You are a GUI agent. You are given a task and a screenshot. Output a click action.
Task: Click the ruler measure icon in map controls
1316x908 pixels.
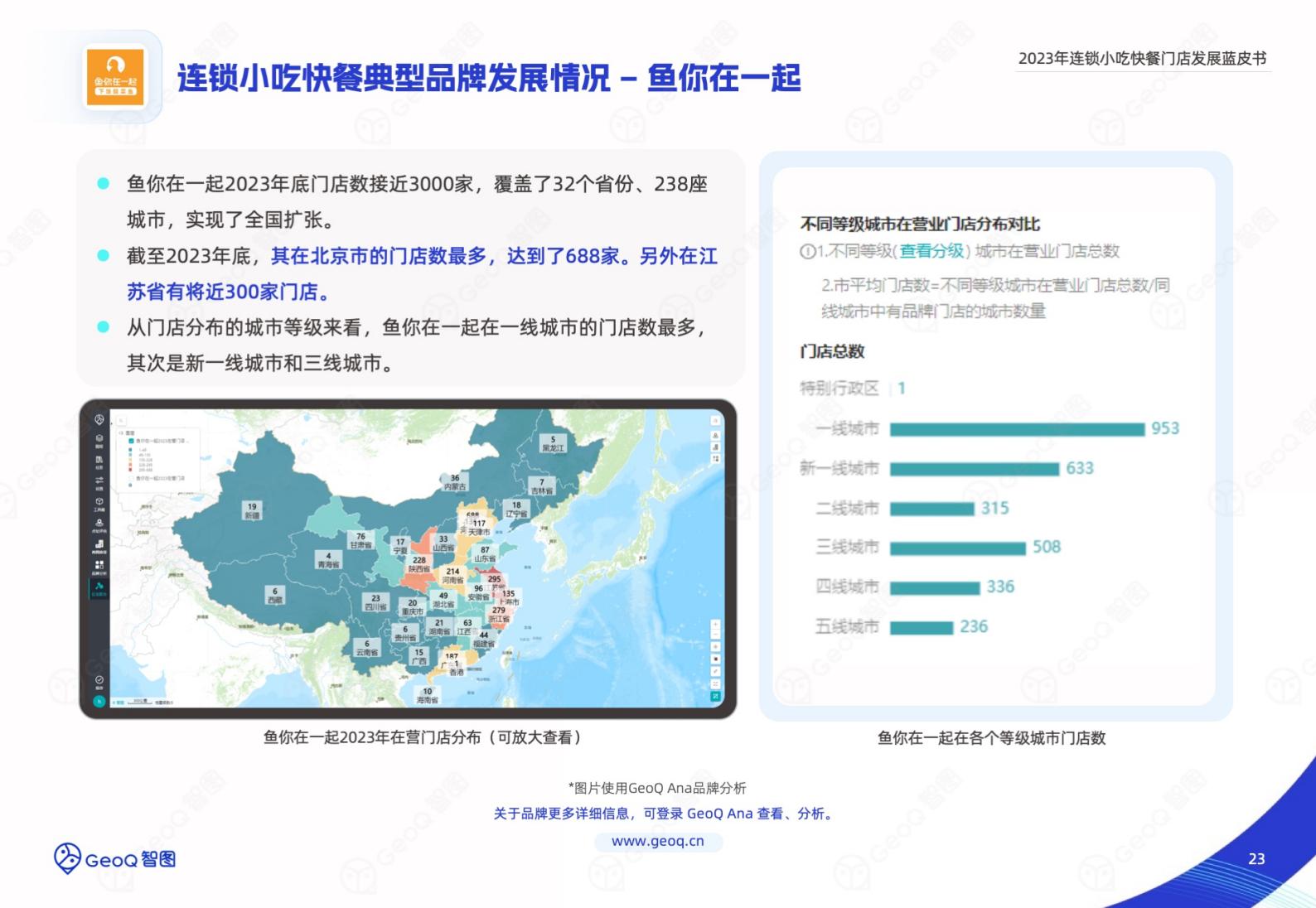tap(716, 671)
